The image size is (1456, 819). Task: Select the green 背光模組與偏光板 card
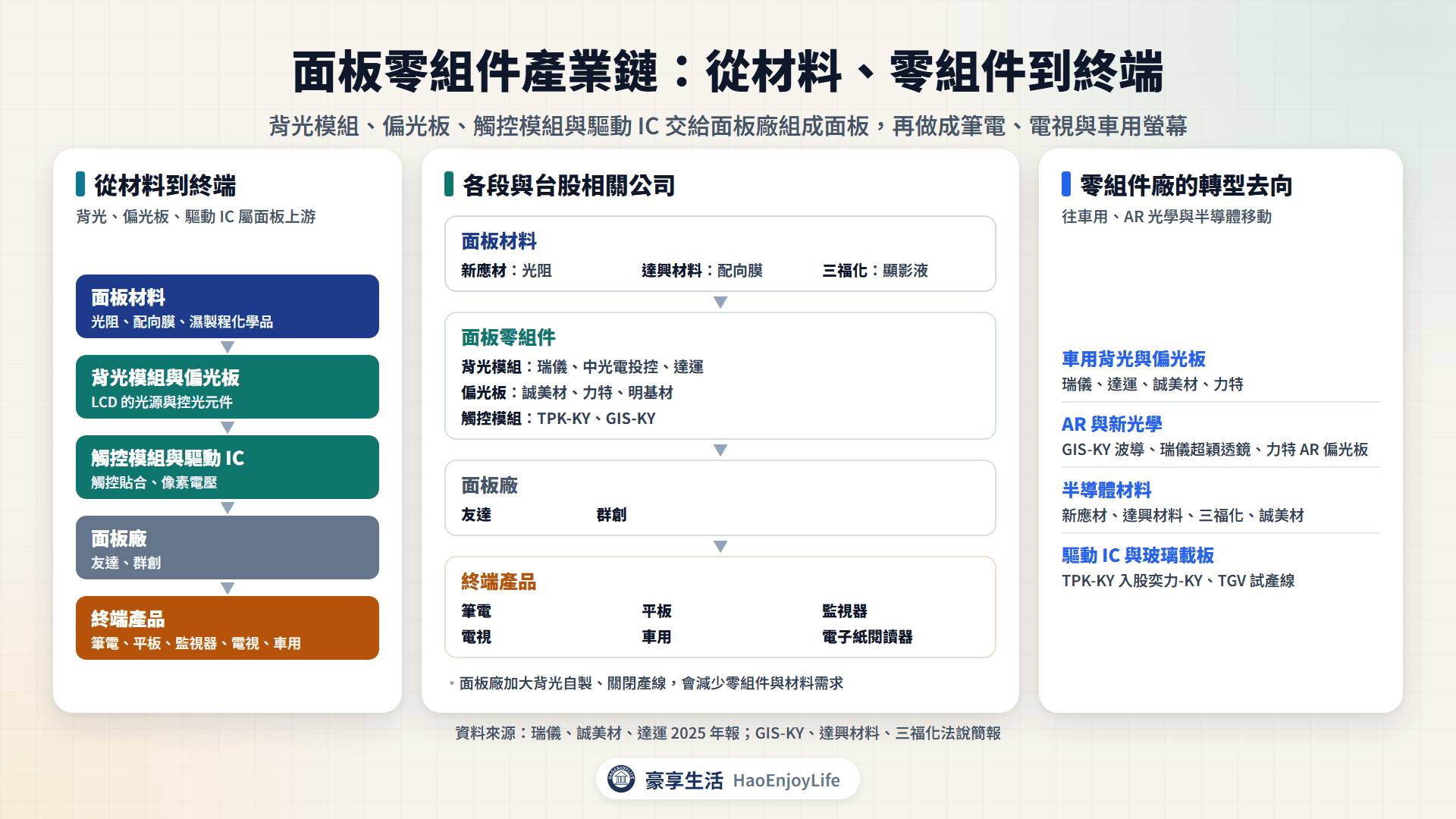pyautogui.click(x=227, y=387)
